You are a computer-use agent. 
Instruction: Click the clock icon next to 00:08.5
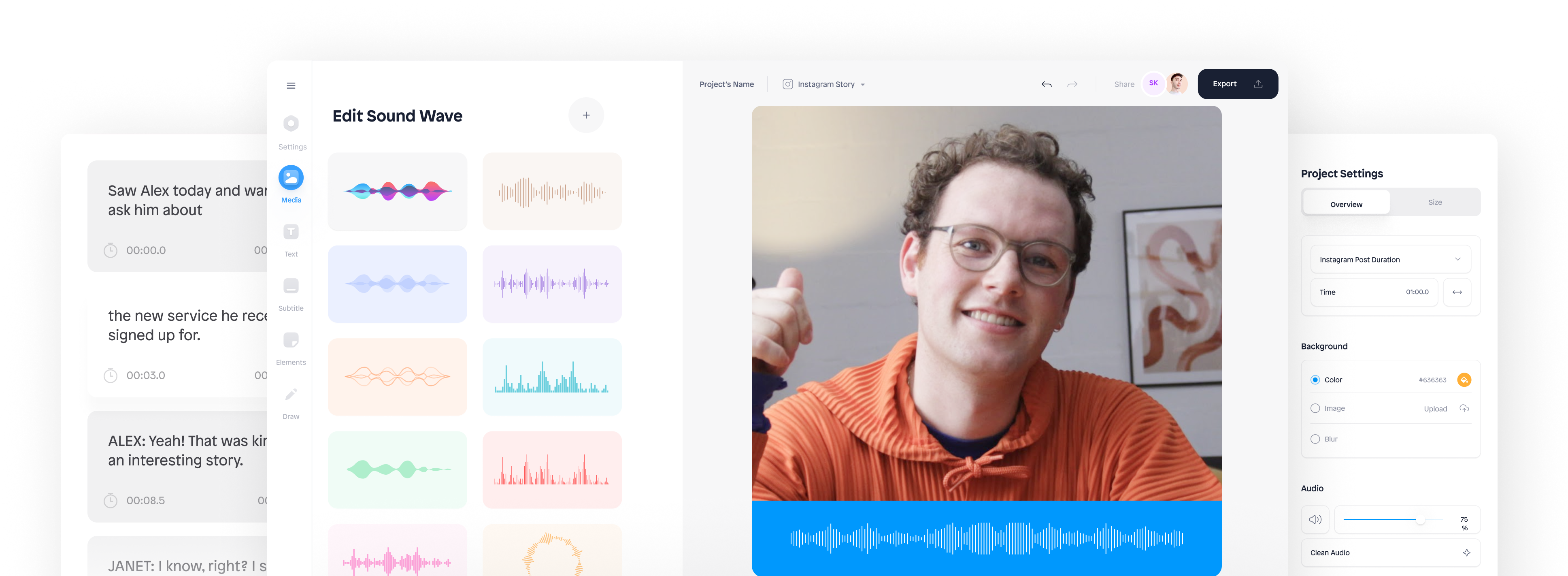coord(110,501)
